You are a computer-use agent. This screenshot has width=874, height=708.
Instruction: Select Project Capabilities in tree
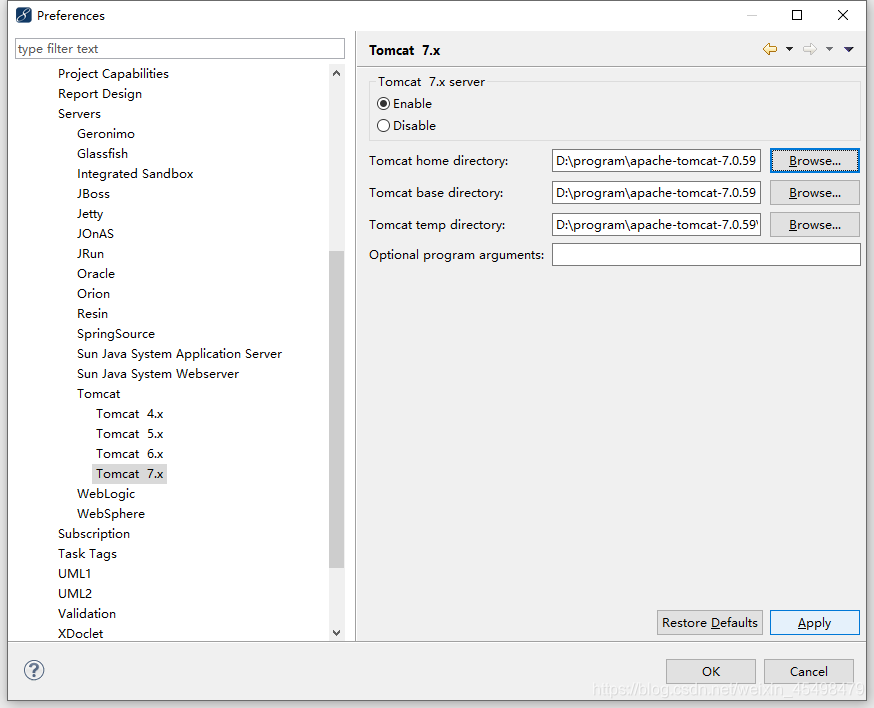pos(113,74)
